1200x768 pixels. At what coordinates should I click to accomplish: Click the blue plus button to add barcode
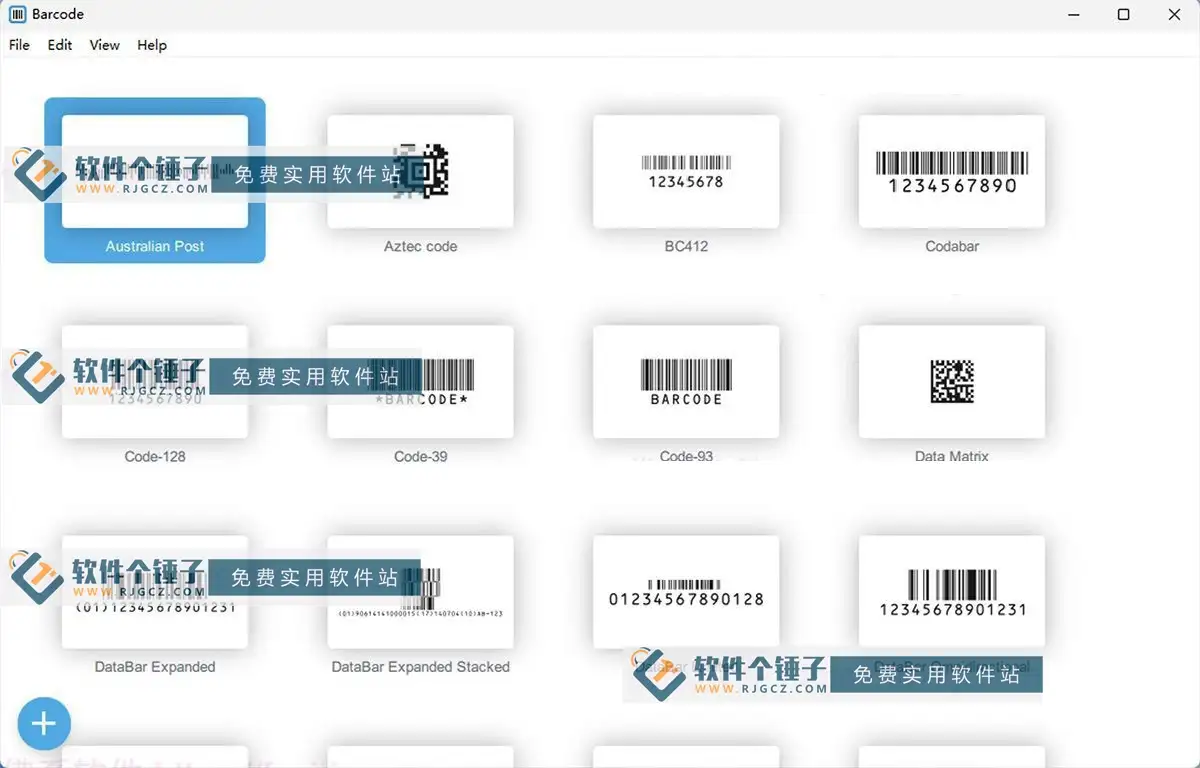point(44,723)
